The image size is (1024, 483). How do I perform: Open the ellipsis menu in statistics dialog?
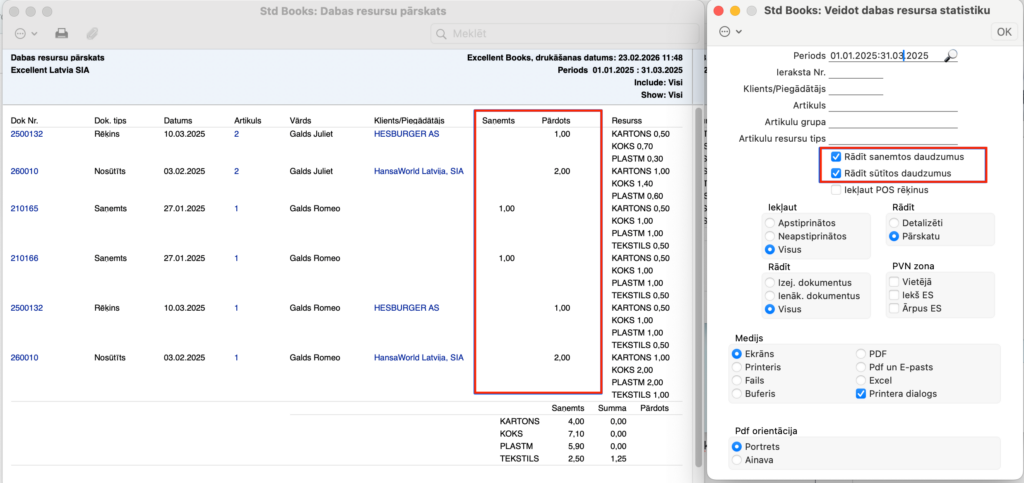(x=730, y=31)
